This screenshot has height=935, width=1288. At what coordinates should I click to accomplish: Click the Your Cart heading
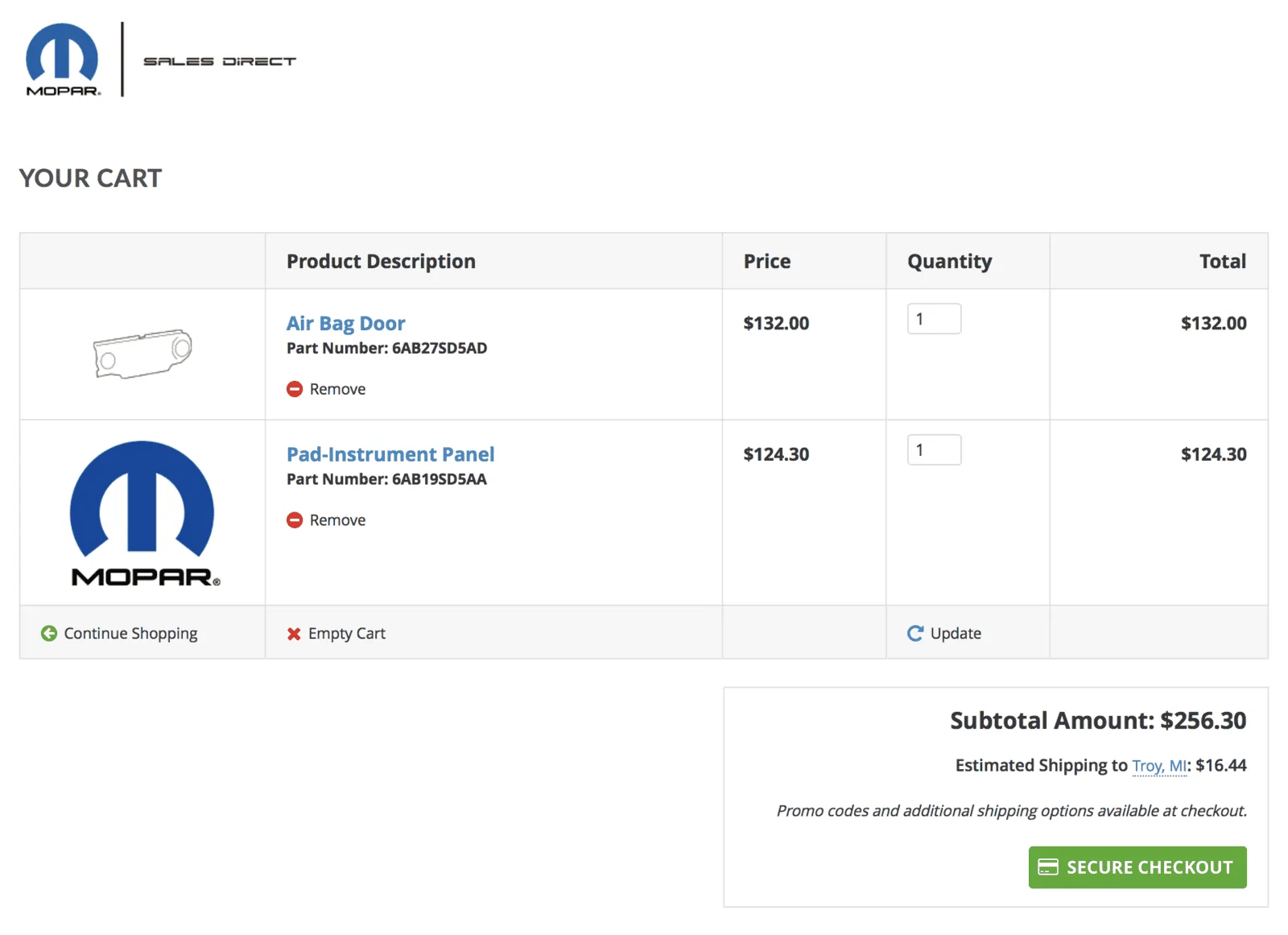tap(90, 178)
